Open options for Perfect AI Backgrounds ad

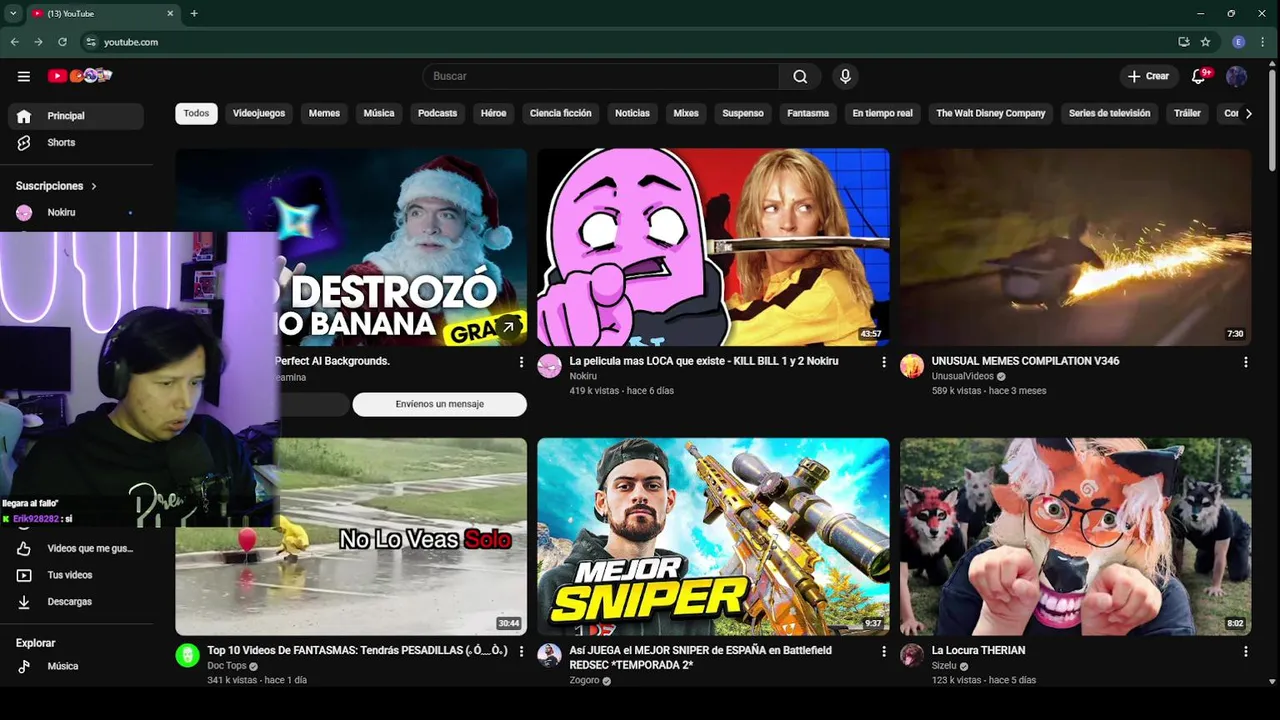coord(521,362)
